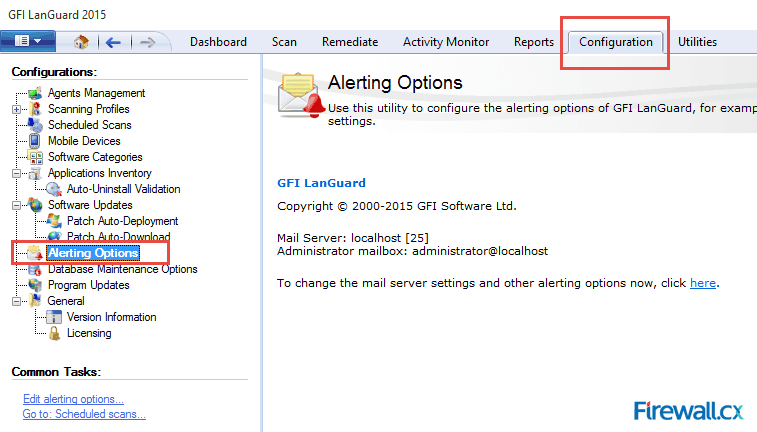
Task: Open Scheduled Scans tree entry
Action: point(90,125)
